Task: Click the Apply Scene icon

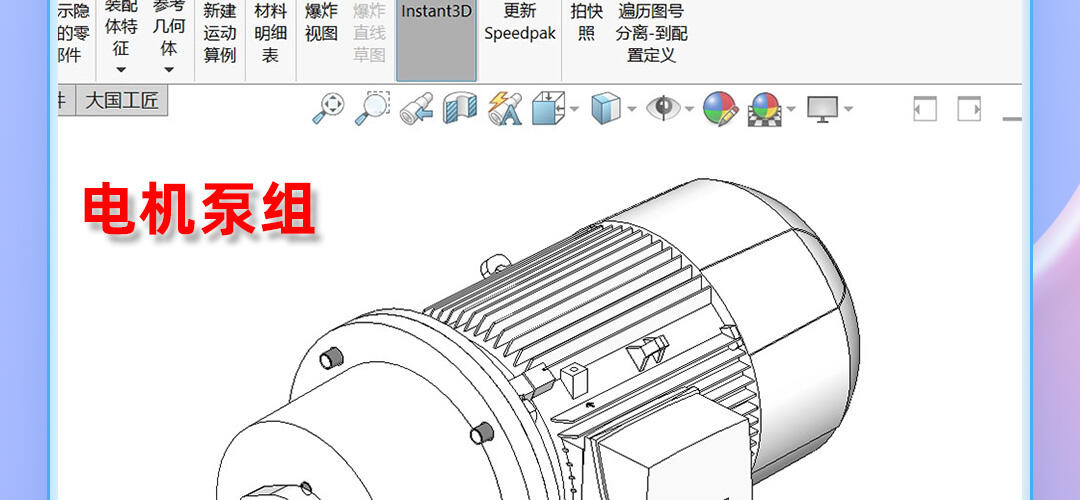Action: [765, 109]
